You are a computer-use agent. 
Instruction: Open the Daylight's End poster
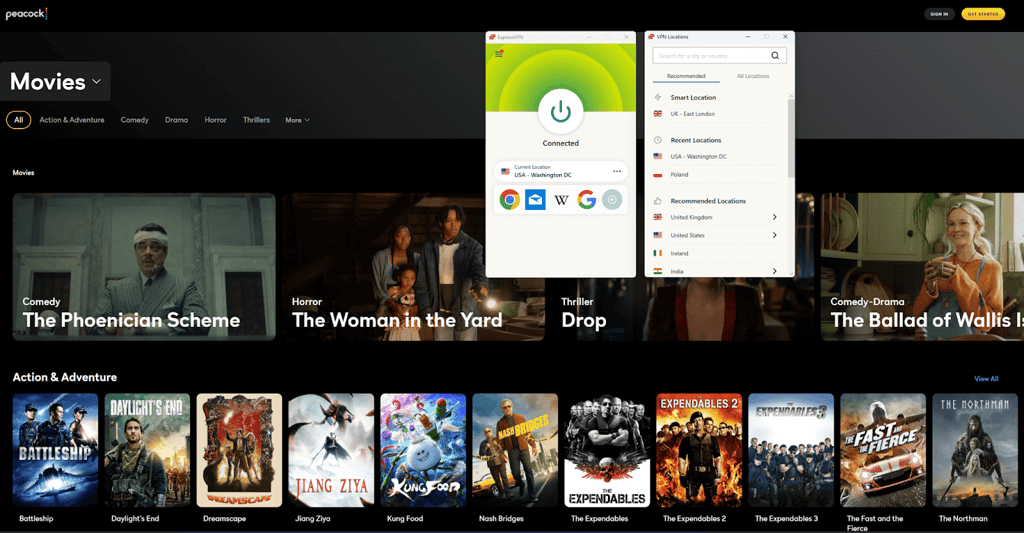click(x=148, y=450)
